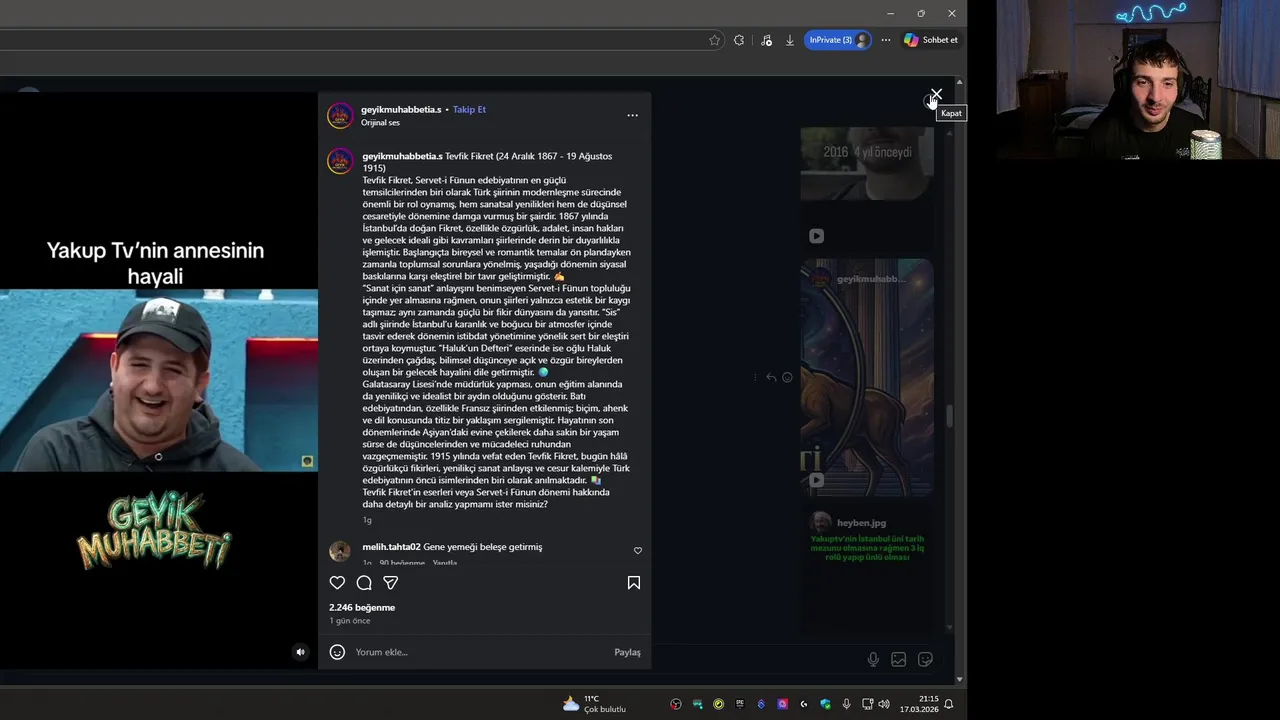Open melih.tahta02 commenter profile
The image size is (1280, 720).
[x=391, y=547]
